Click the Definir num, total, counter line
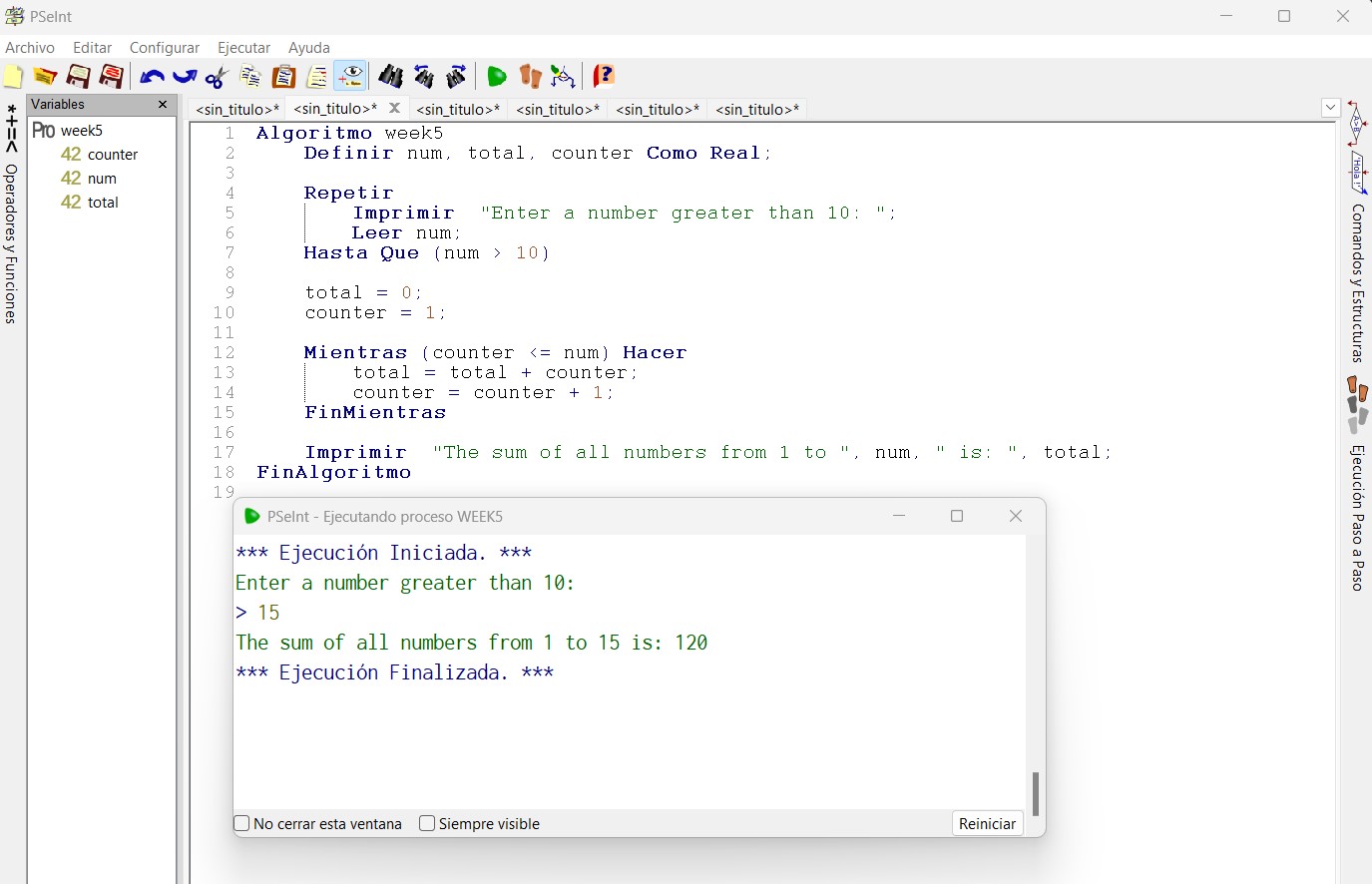 tap(538, 154)
